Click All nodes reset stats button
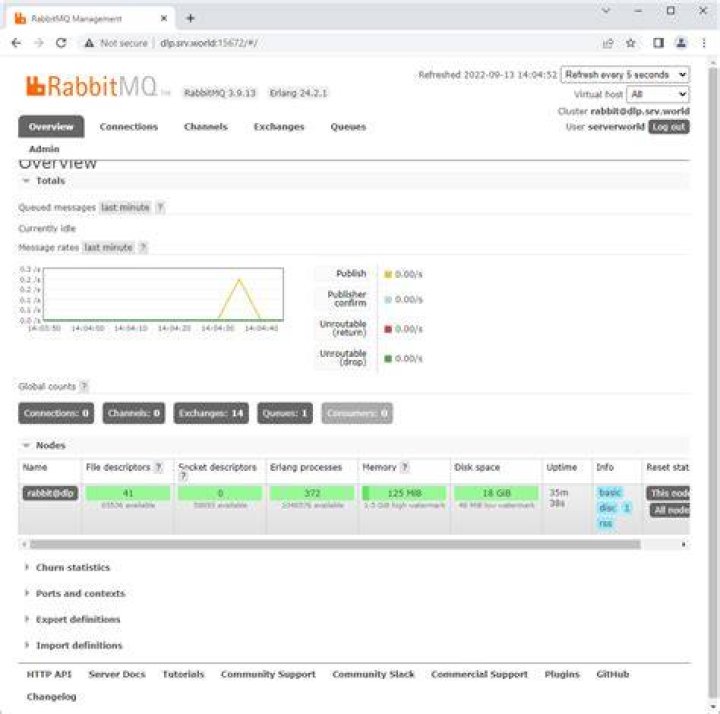This screenshot has width=720, height=714. [670, 511]
